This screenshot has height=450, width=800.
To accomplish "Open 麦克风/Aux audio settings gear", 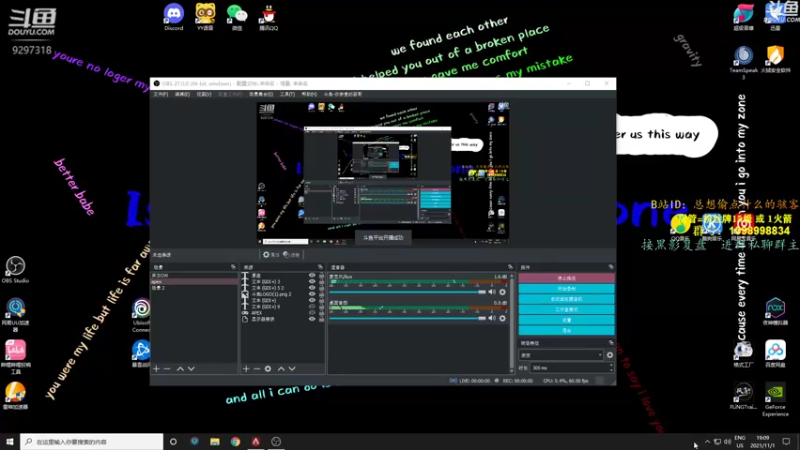I will pyautogui.click(x=503, y=292).
